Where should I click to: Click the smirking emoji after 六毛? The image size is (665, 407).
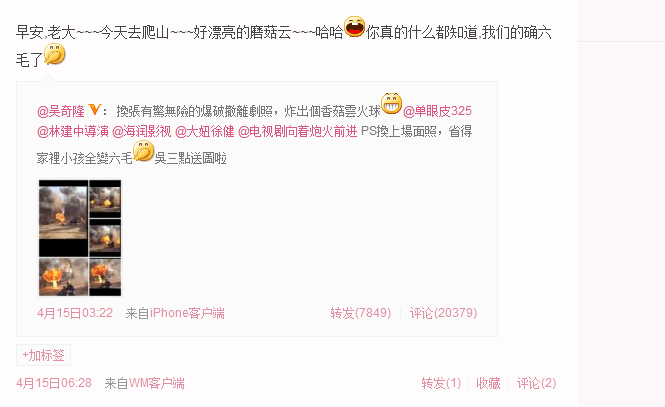point(143,151)
